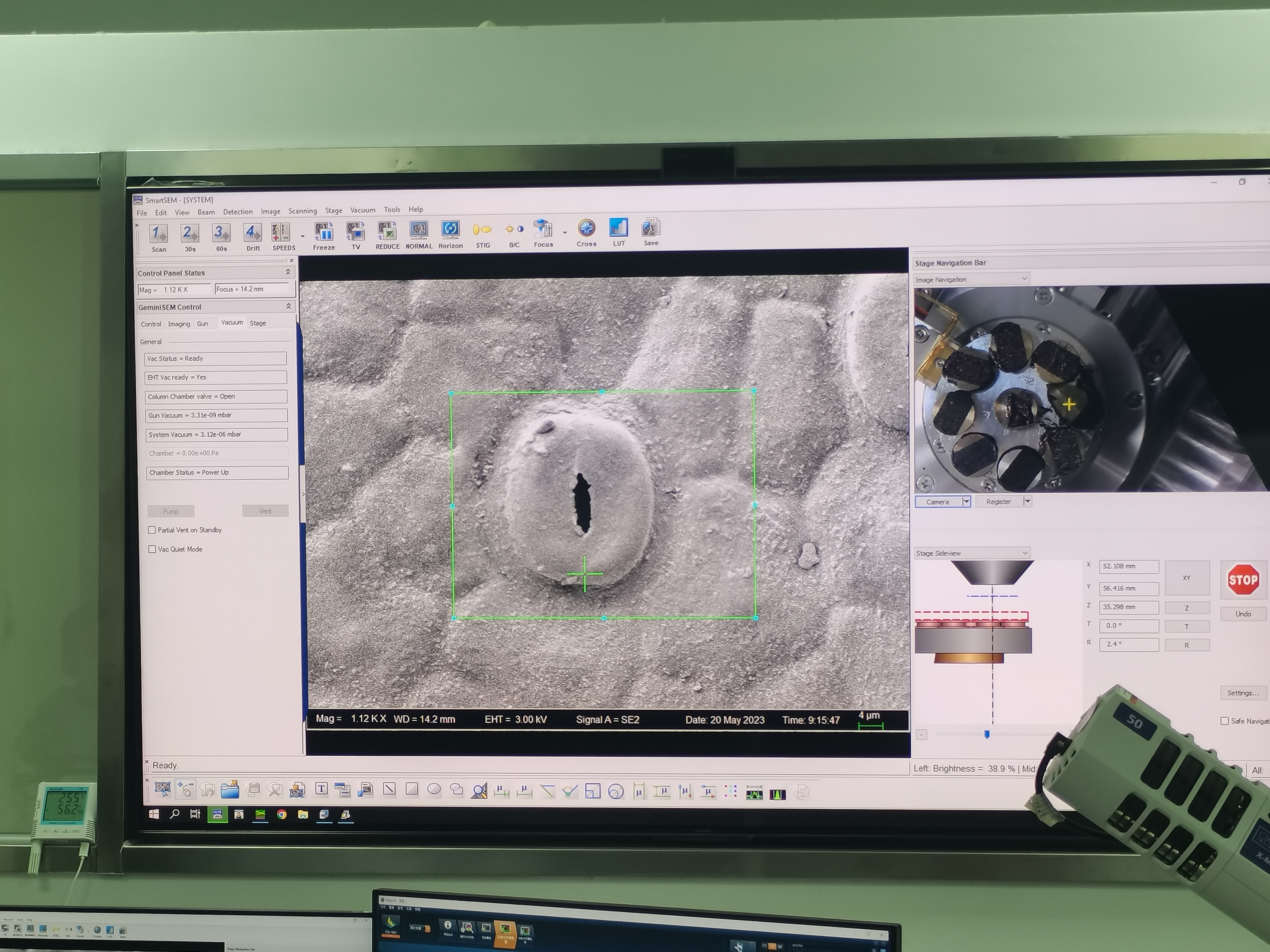
Task: Switch to the Gun tab
Action: [x=202, y=324]
